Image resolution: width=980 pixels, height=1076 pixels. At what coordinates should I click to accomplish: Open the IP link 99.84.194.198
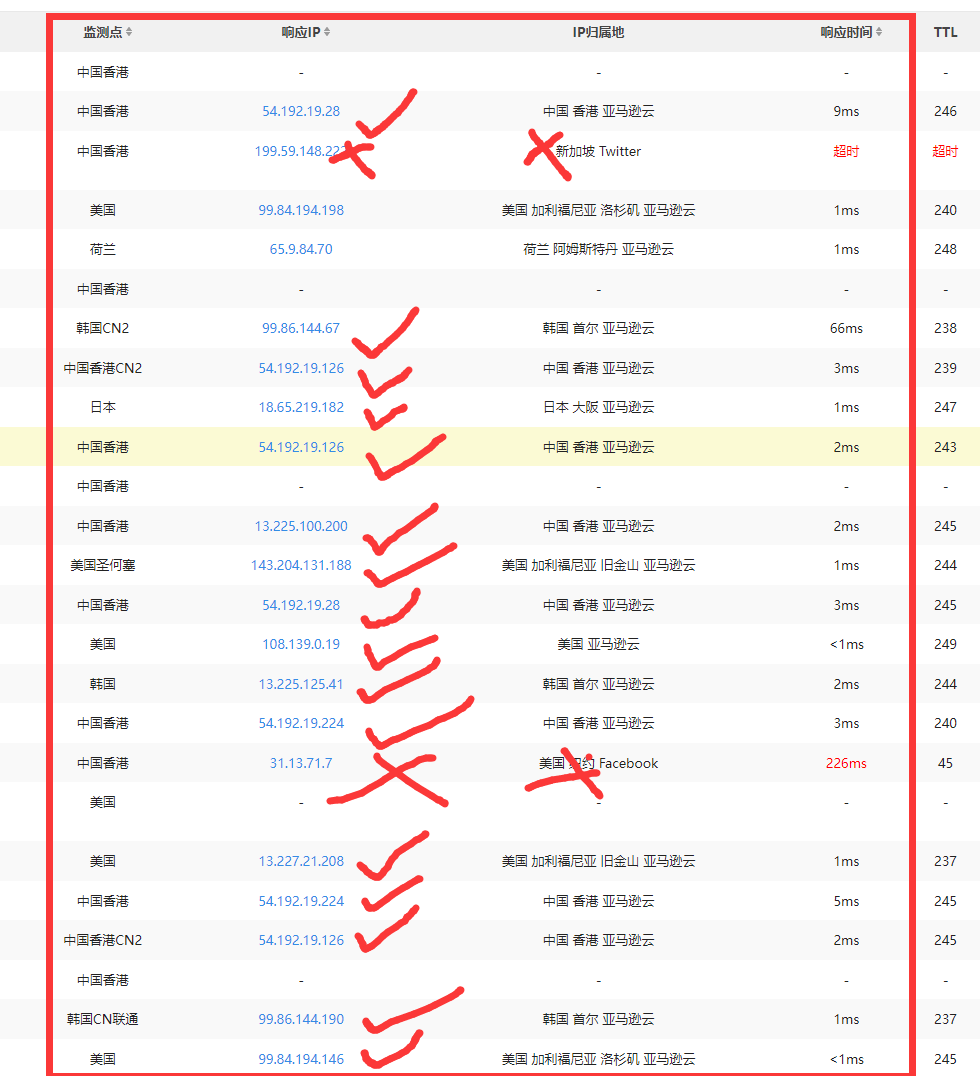(301, 210)
